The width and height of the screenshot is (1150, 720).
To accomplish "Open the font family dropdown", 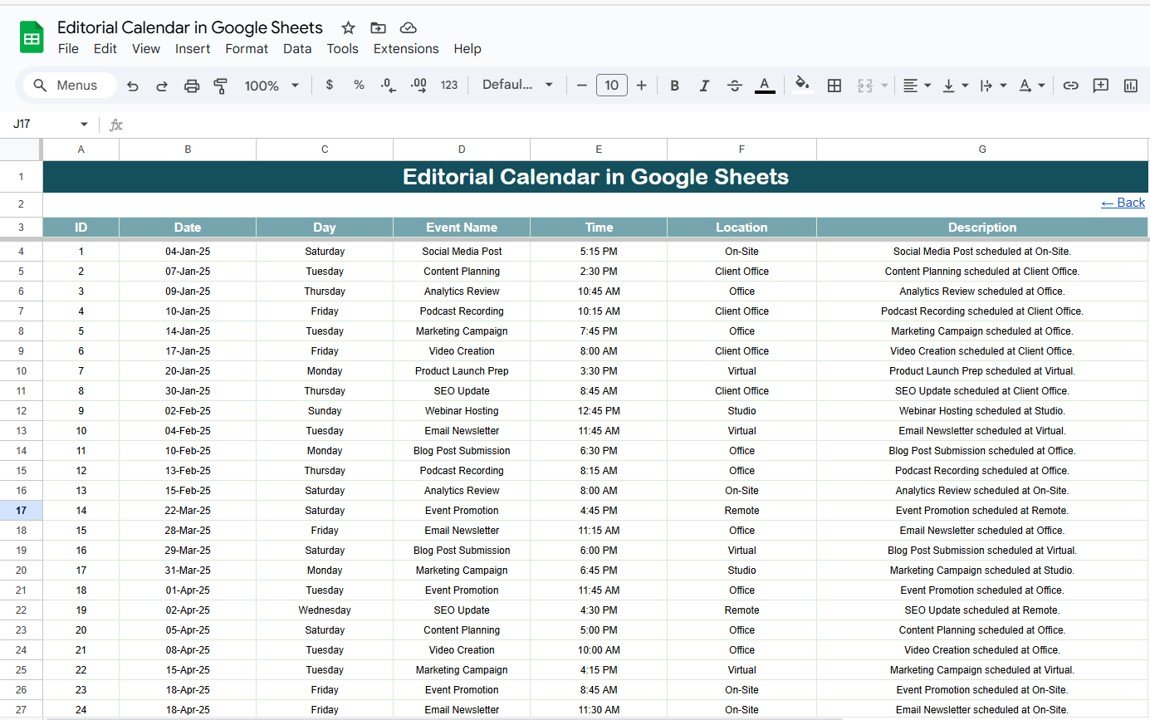I will pos(517,86).
